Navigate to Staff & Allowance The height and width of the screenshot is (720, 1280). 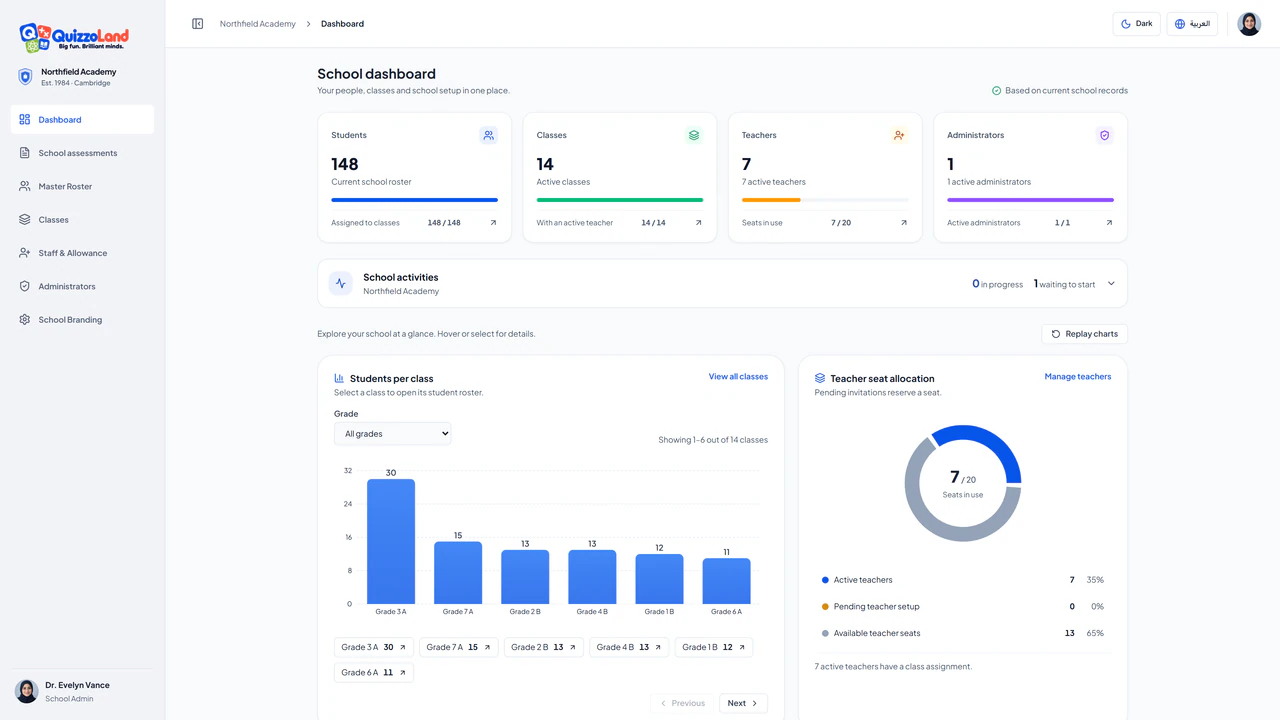pos(82,253)
